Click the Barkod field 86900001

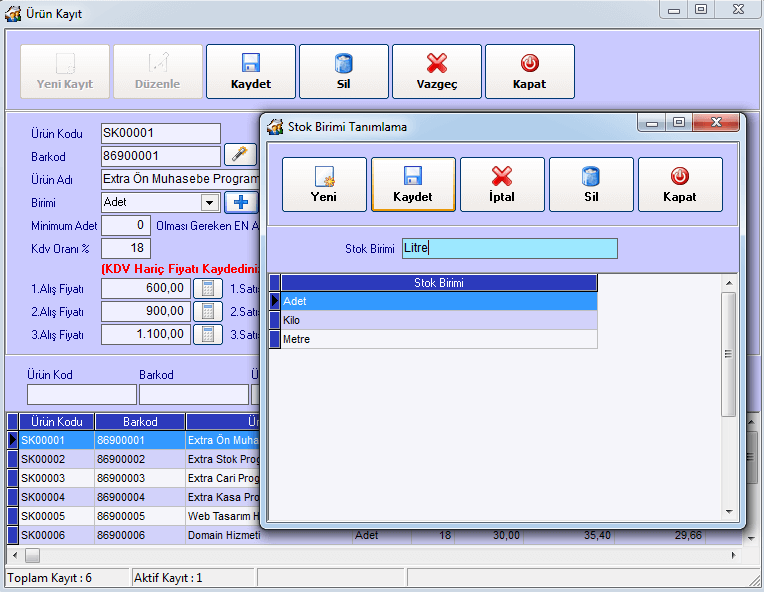point(161,156)
